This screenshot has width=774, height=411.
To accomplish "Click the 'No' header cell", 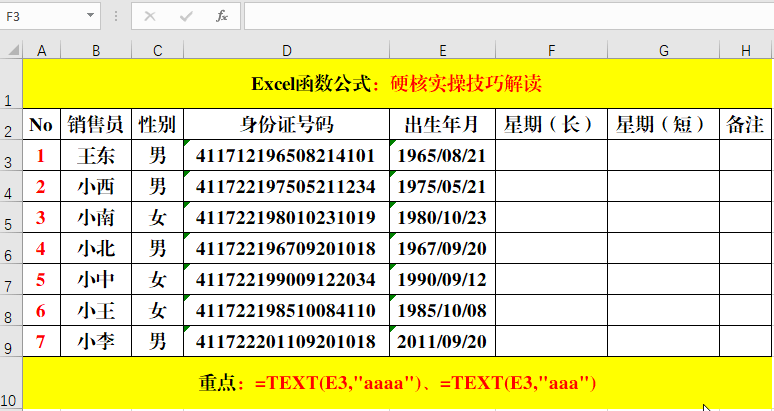I will click(42, 124).
